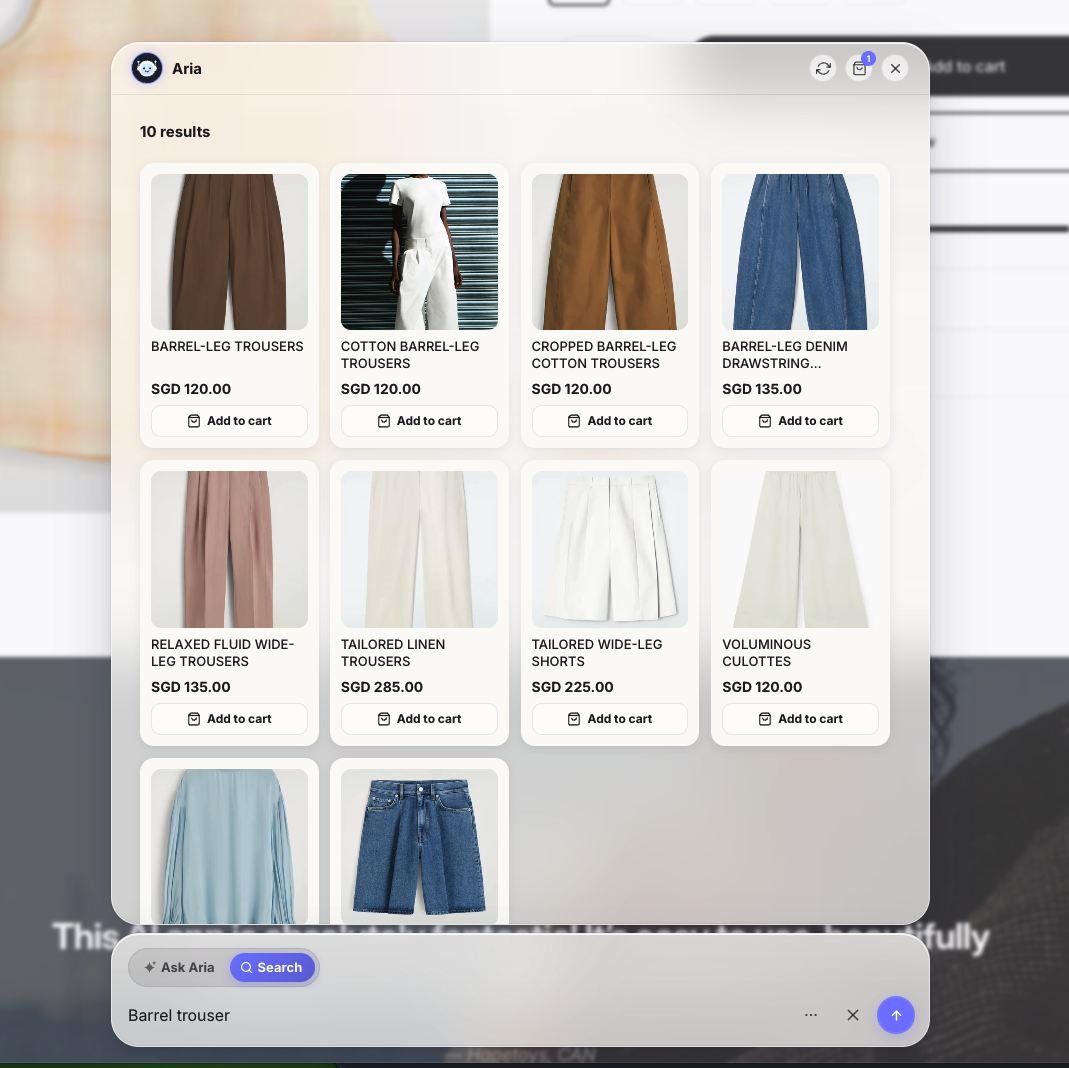Open the Tailored Linen Trousers image
Image resolution: width=1069 pixels, height=1068 pixels.
[419, 549]
